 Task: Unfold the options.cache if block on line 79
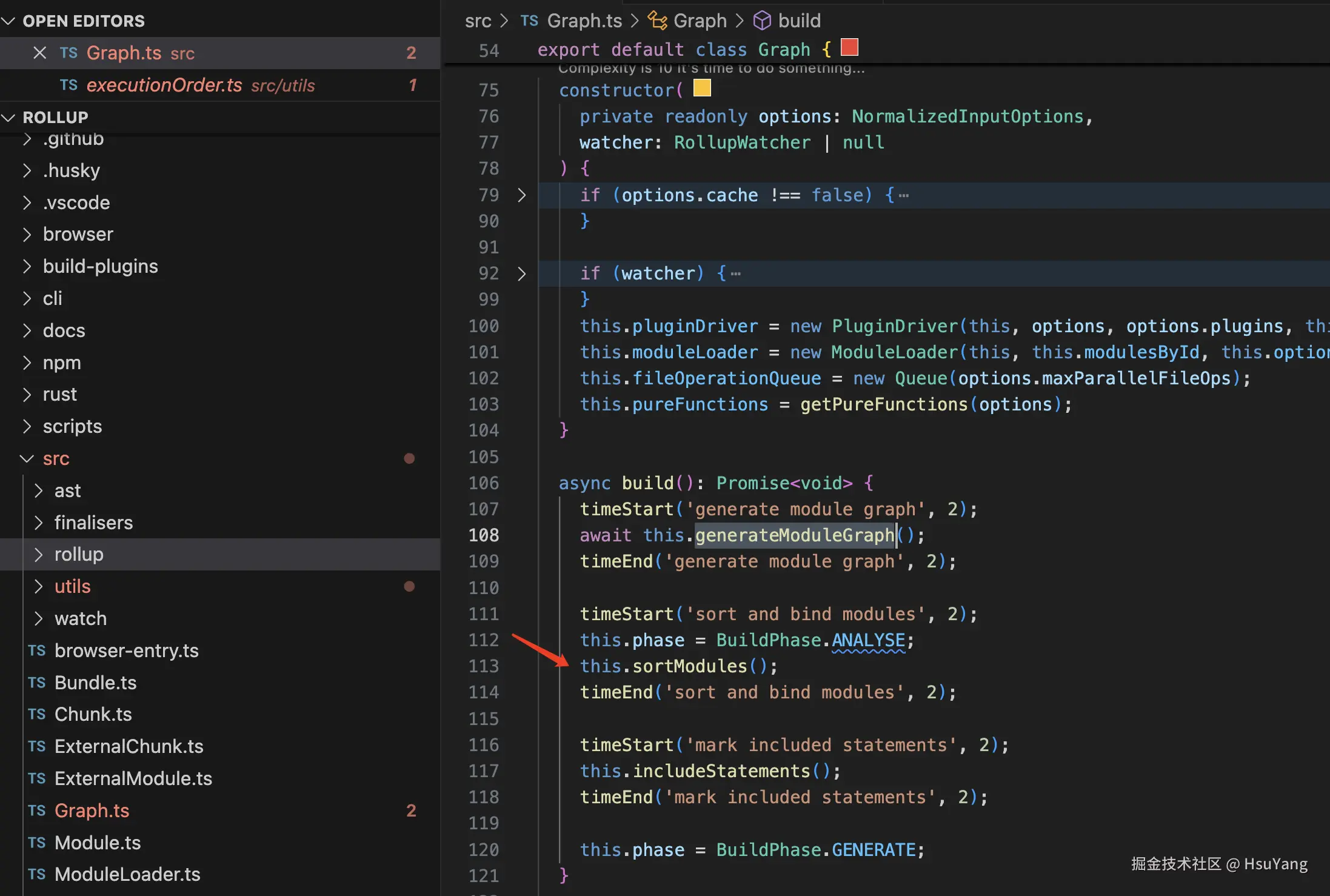click(521, 195)
